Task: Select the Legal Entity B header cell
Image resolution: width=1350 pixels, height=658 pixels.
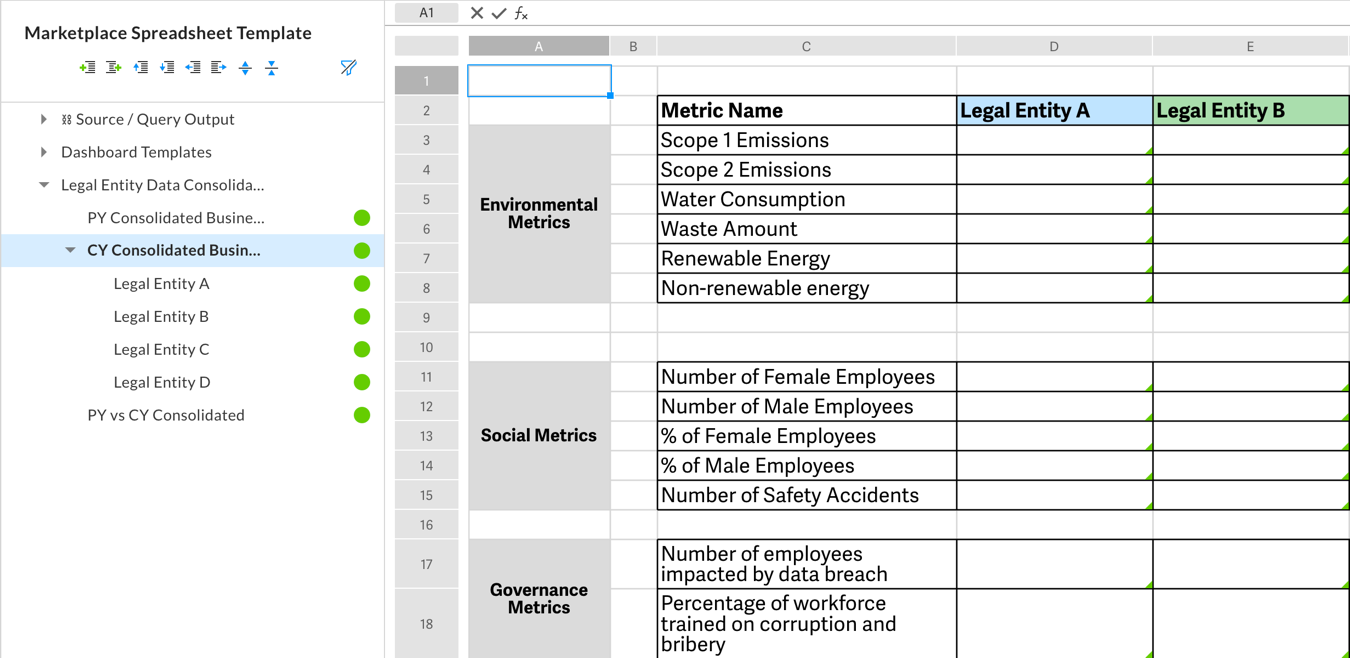Action: [1250, 110]
